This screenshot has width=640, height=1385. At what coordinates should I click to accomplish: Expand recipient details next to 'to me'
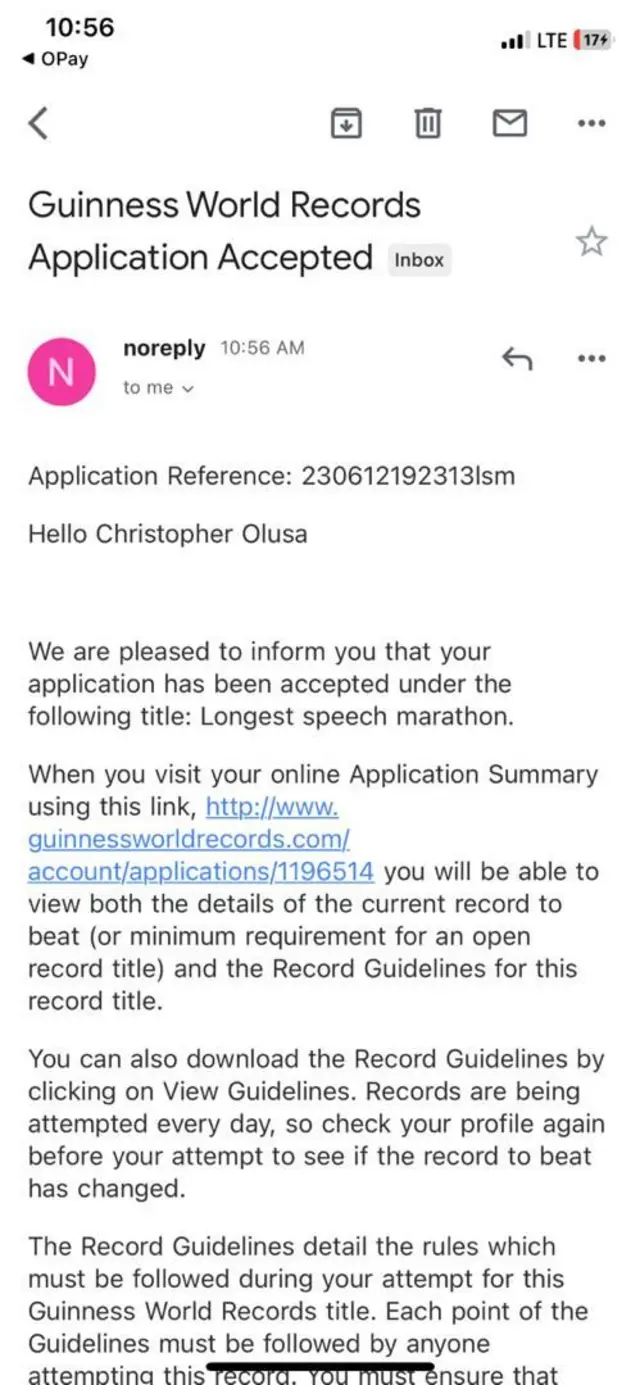click(187, 389)
